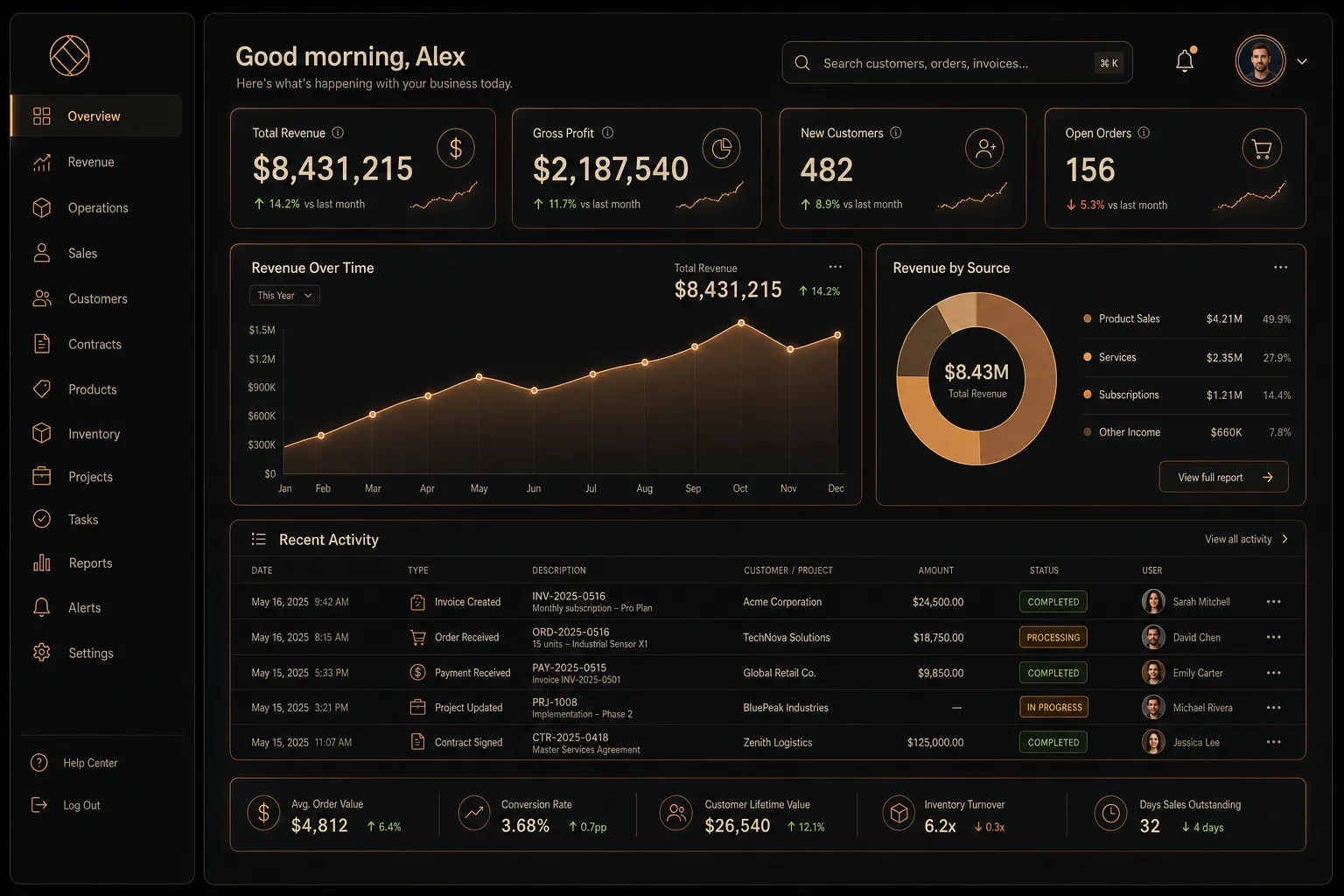Screen dimensions: 1344x896
Task: Click the Invoice Created document icon
Action: pyautogui.click(x=417, y=602)
